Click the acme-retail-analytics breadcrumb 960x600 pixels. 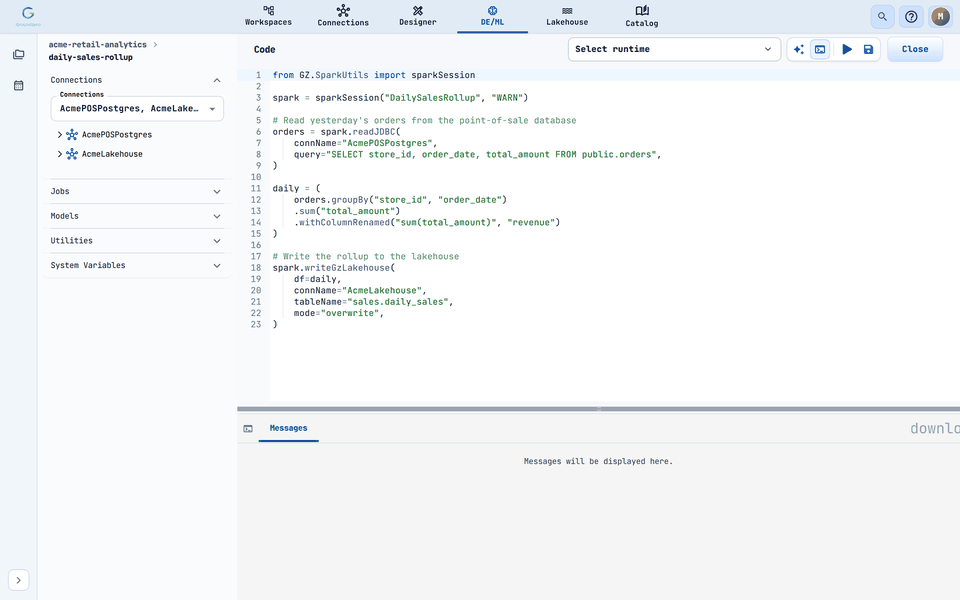(x=97, y=45)
